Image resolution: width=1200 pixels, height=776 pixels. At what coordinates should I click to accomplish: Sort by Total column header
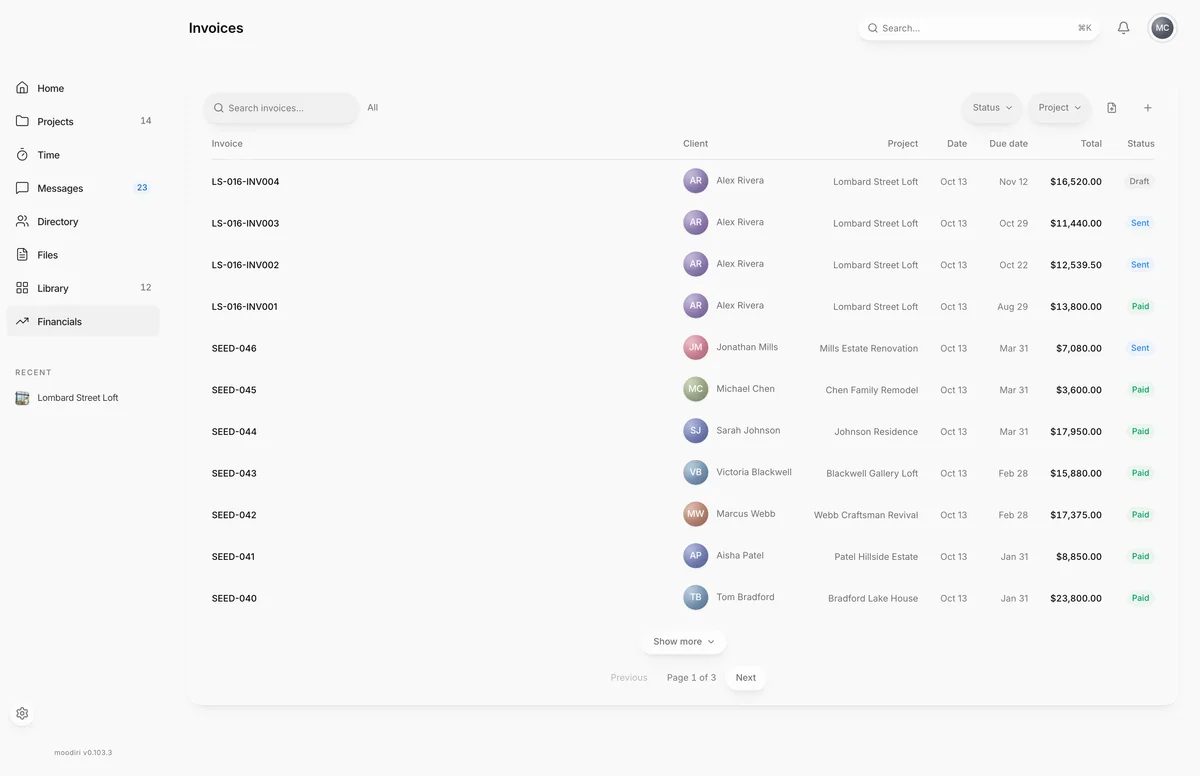[x=1091, y=144]
